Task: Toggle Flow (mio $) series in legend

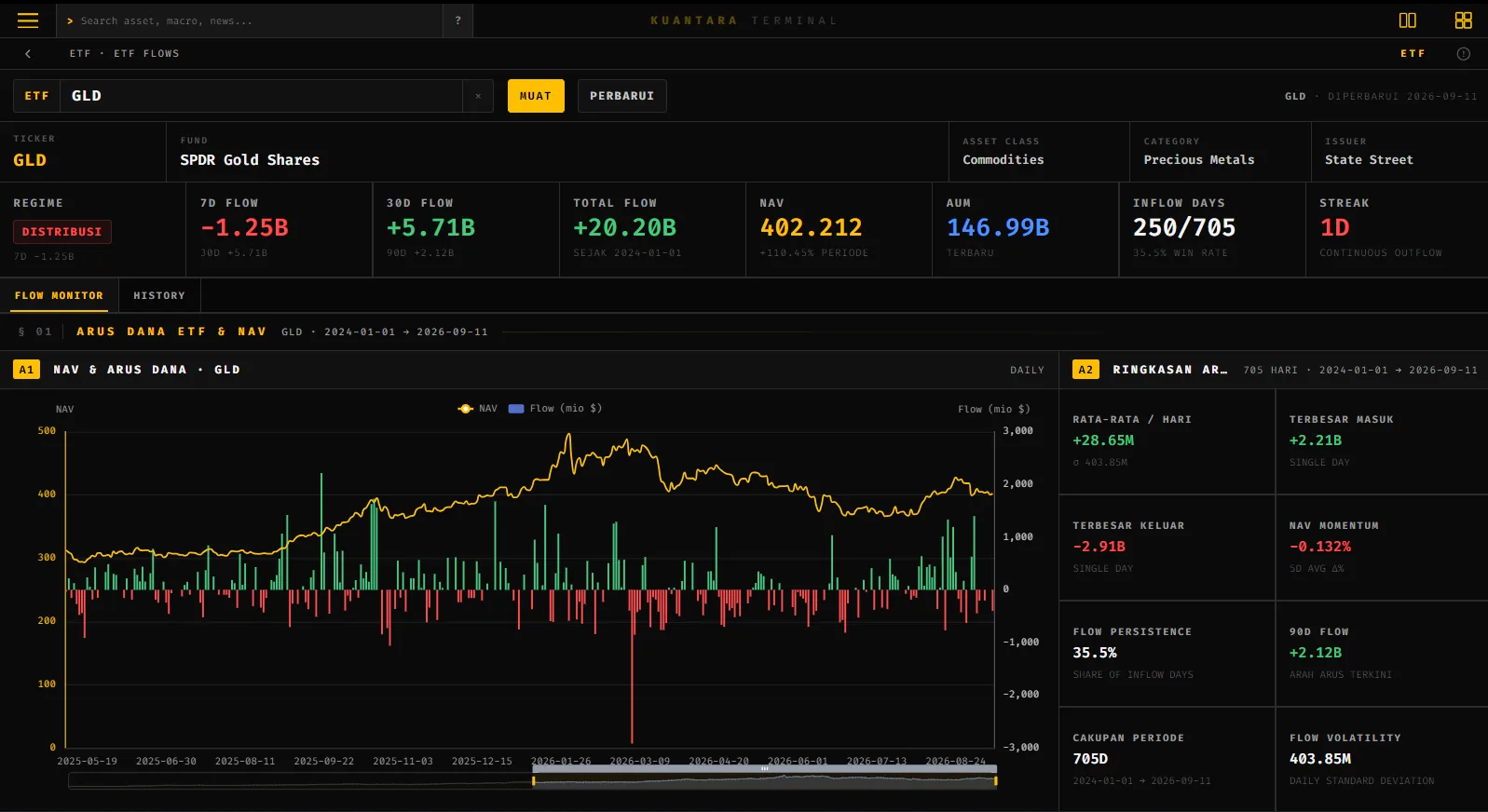Action: (555, 409)
